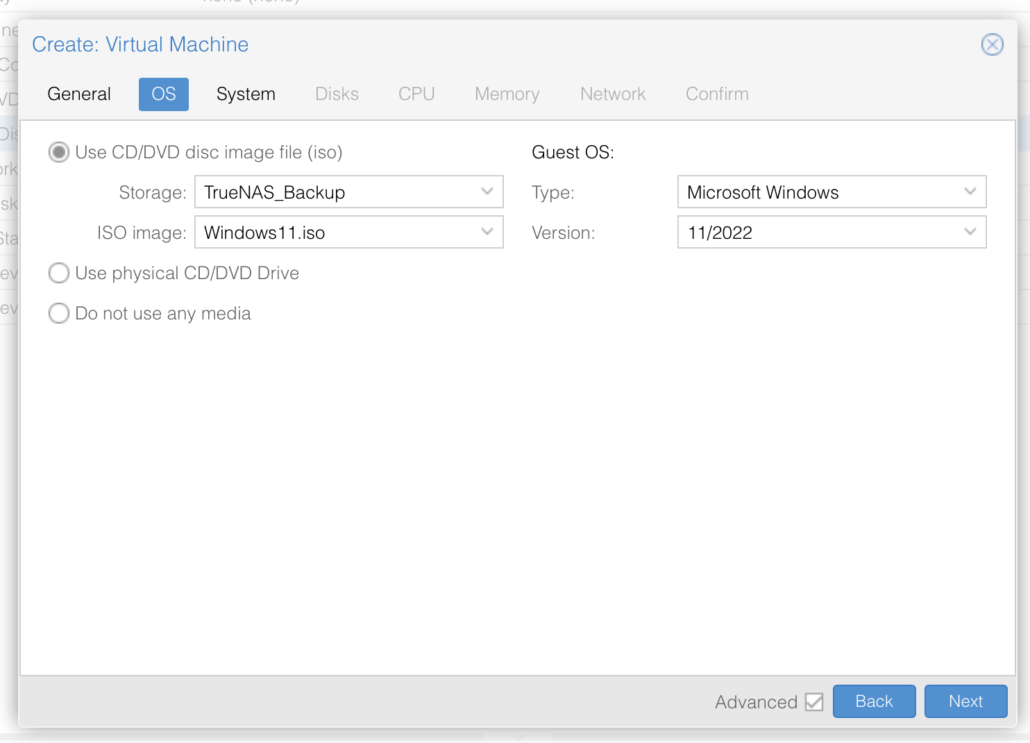Click the Next button
This screenshot has height=743, width=1030.
click(x=965, y=702)
